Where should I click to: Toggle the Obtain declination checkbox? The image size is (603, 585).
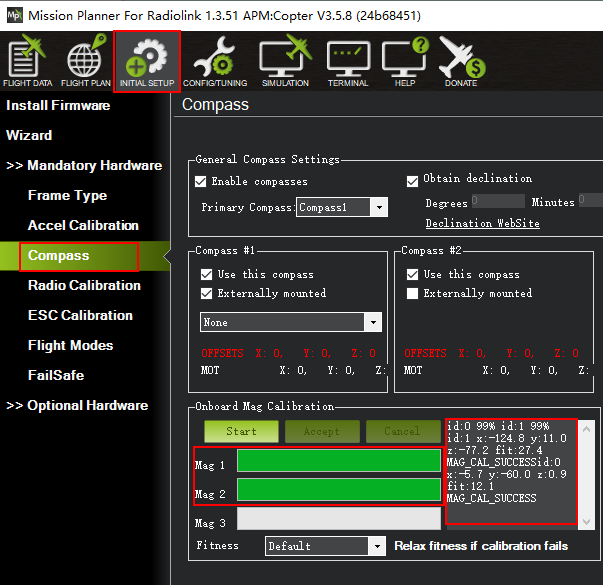[413, 180]
